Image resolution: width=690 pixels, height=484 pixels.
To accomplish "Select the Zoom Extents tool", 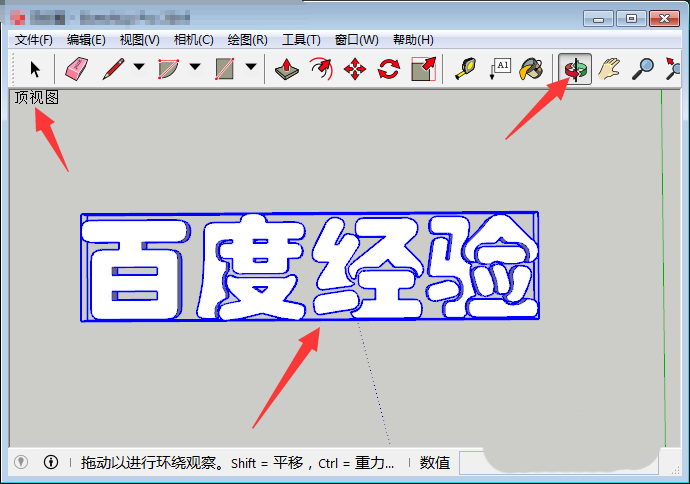I will (673, 69).
